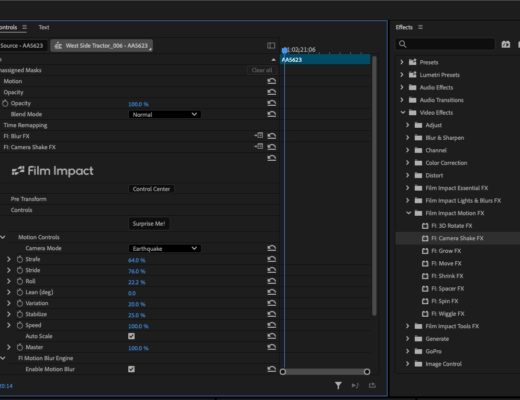
Task: Click the Stabilize value 25.0 %
Action: click(137, 315)
